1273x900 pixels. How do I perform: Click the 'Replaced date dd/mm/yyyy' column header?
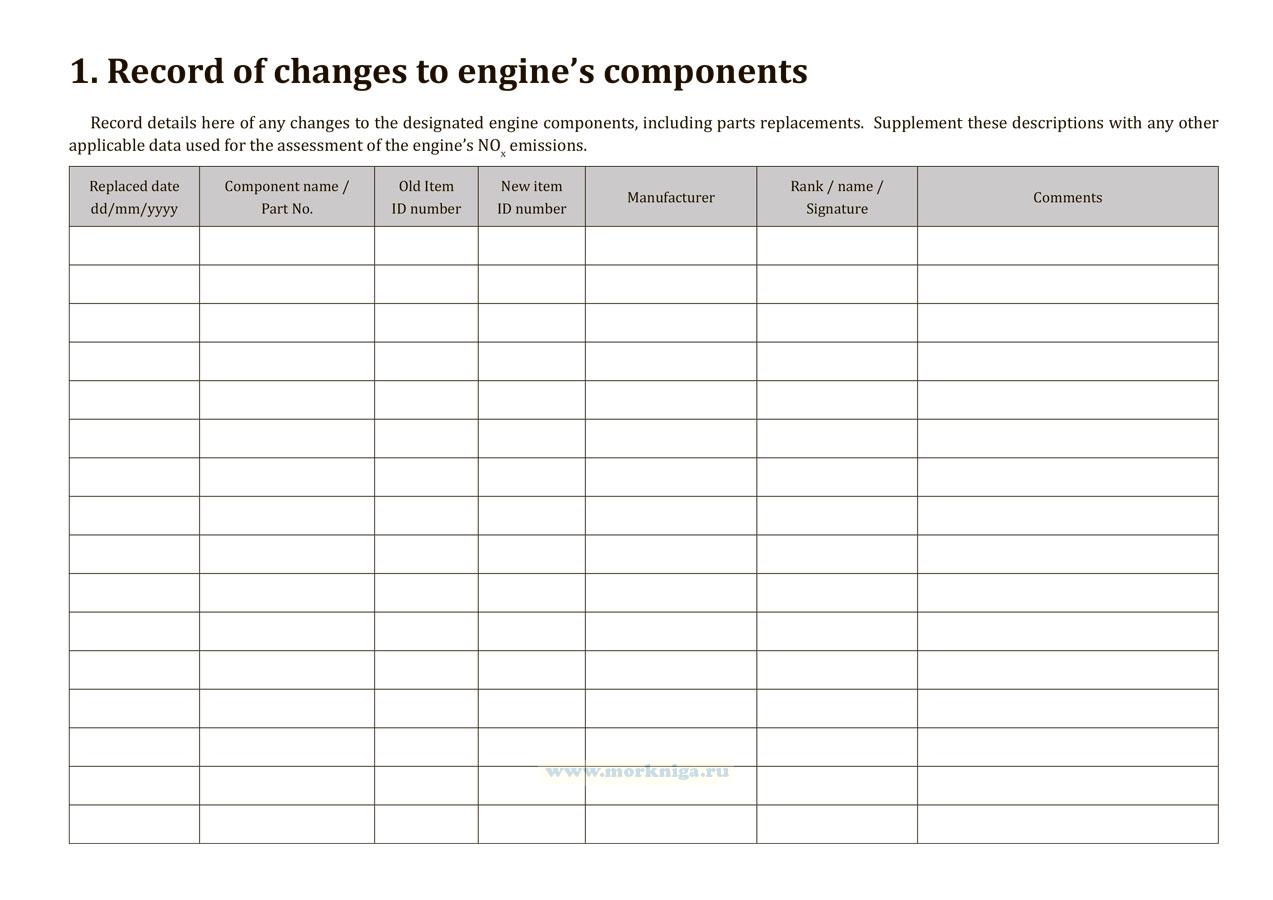[x=134, y=197]
